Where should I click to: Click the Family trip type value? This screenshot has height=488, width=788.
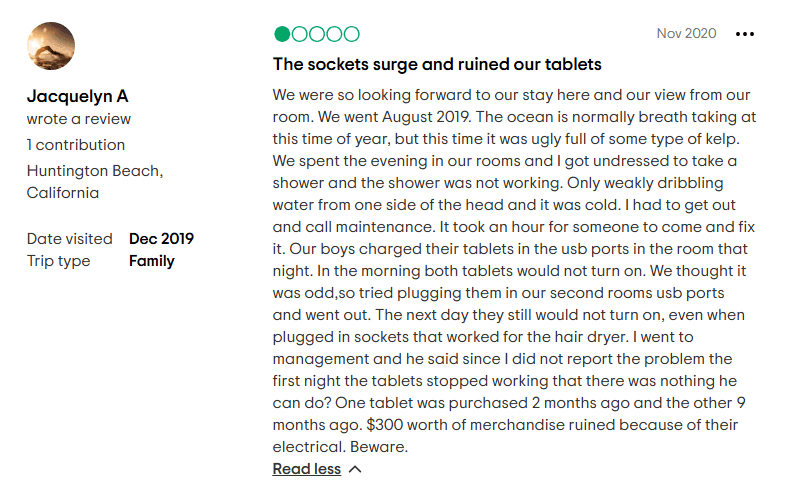point(152,261)
